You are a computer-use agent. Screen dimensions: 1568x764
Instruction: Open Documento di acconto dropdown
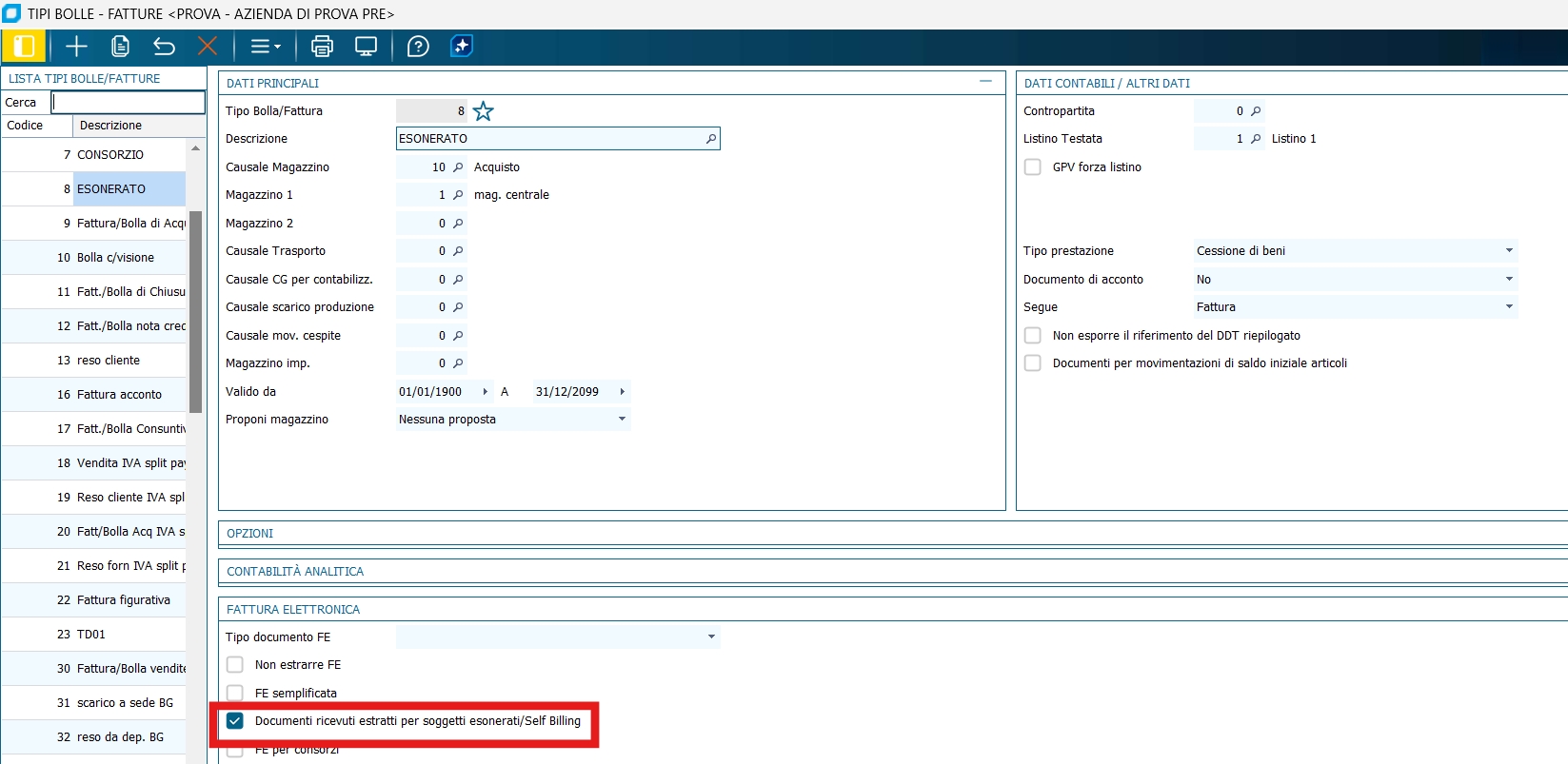[1356, 280]
